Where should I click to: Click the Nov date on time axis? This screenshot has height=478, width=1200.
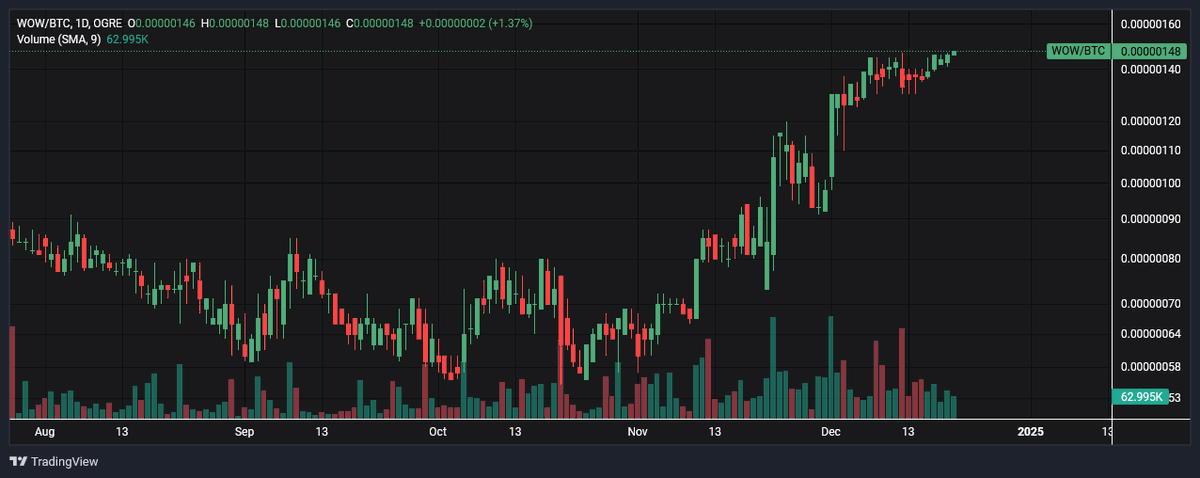coord(638,432)
